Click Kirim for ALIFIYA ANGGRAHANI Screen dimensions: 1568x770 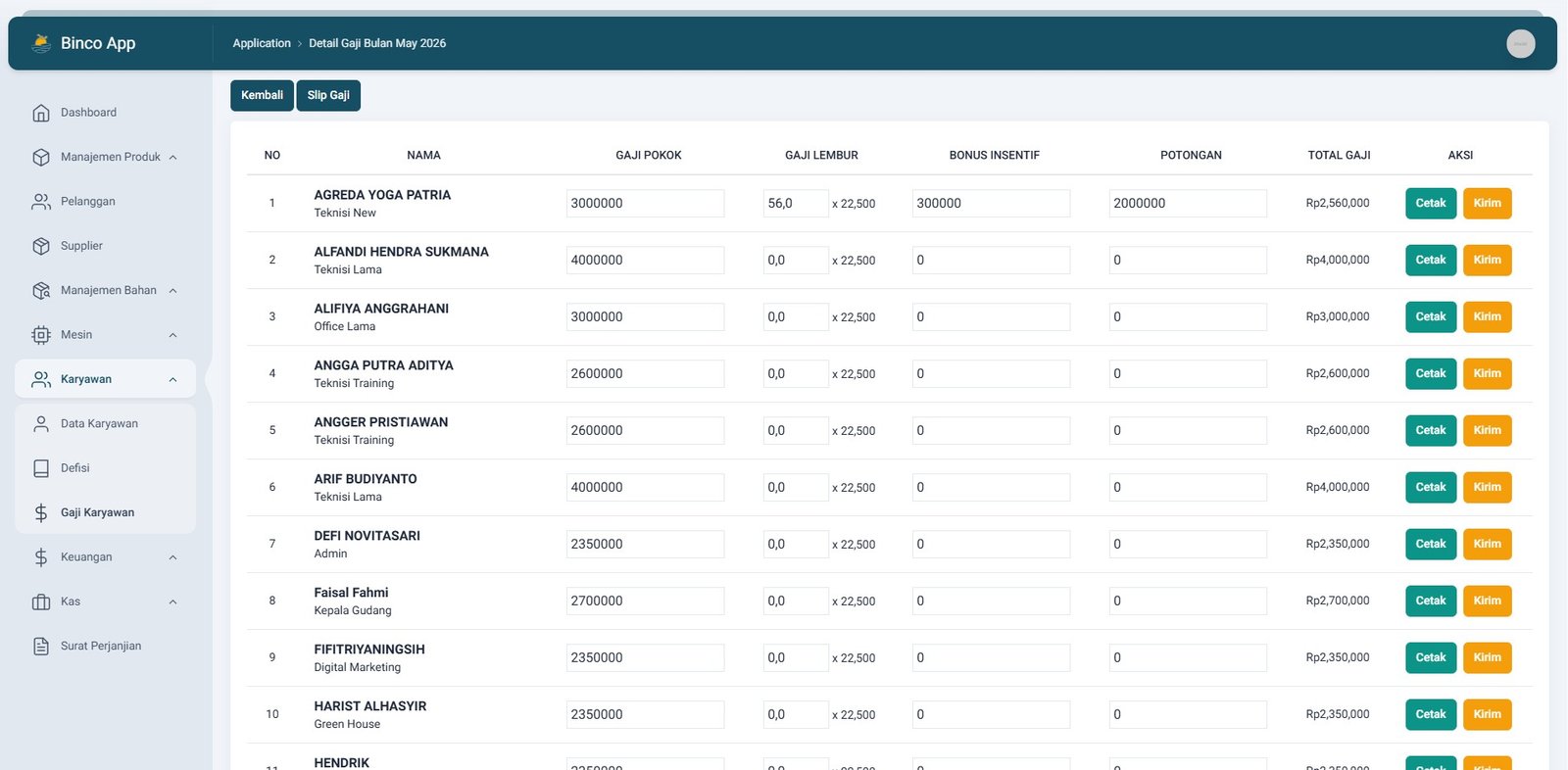(1488, 316)
